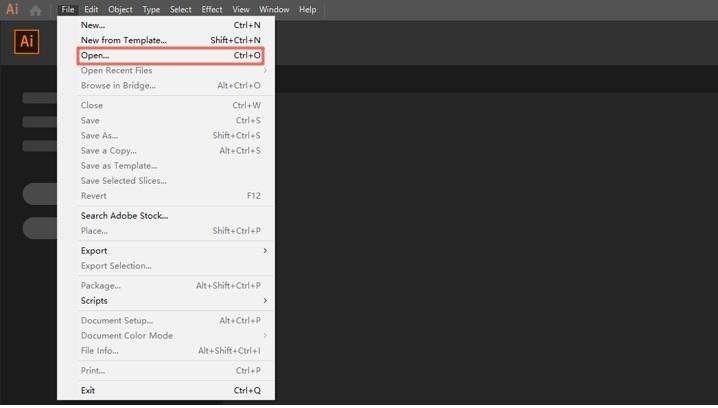The image size is (718, 408).
Task: Click the small Ai logo in the menu bar
Action: click(x=12, y=9)
